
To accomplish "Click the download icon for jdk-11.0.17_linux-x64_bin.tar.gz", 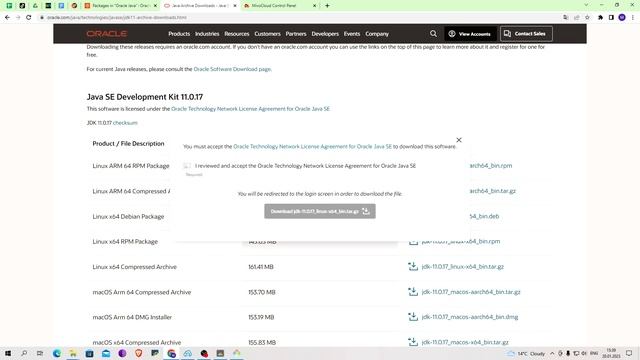I will pyautogui.click(x=413, y=267).
